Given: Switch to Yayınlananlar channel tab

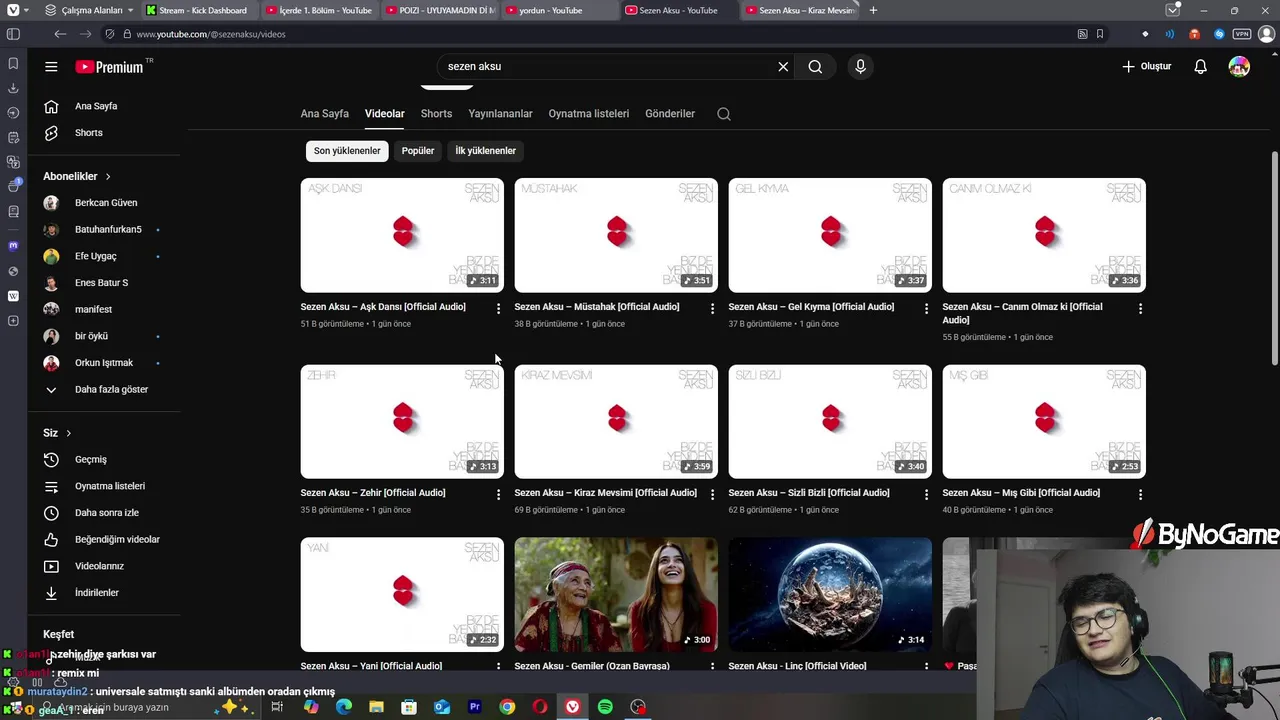Looking at the screenshot, I should (x=500, y=114).
